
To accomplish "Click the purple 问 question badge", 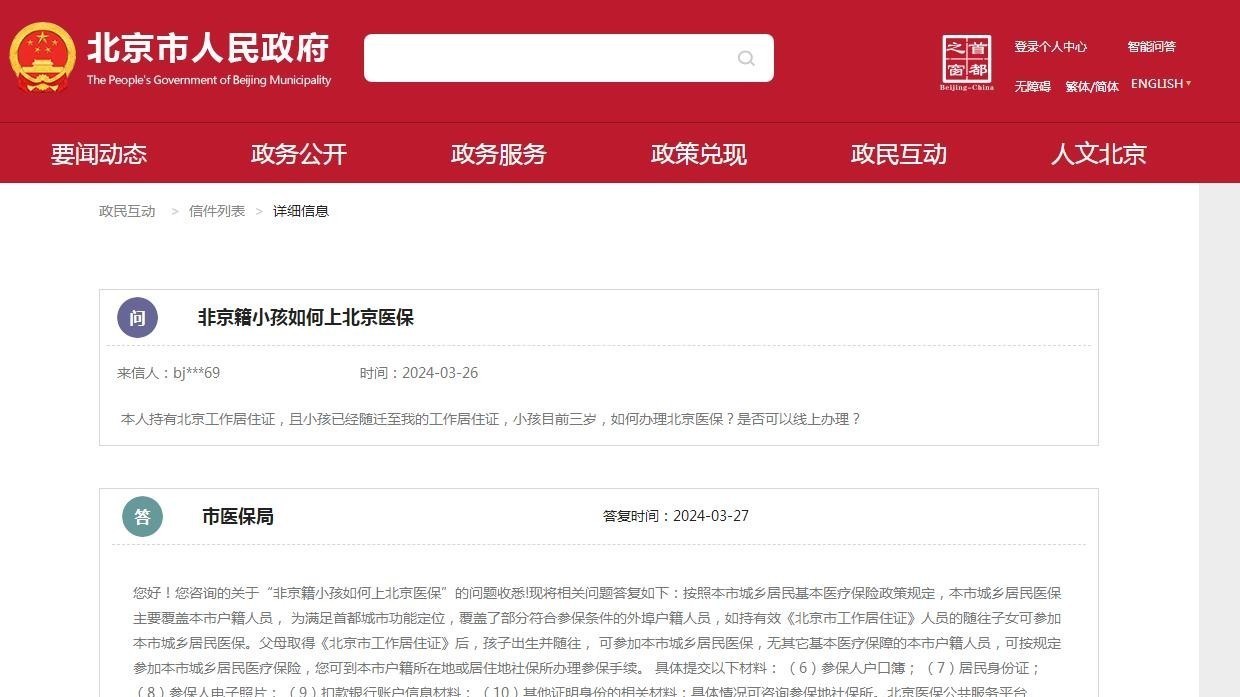I will 137,317.
